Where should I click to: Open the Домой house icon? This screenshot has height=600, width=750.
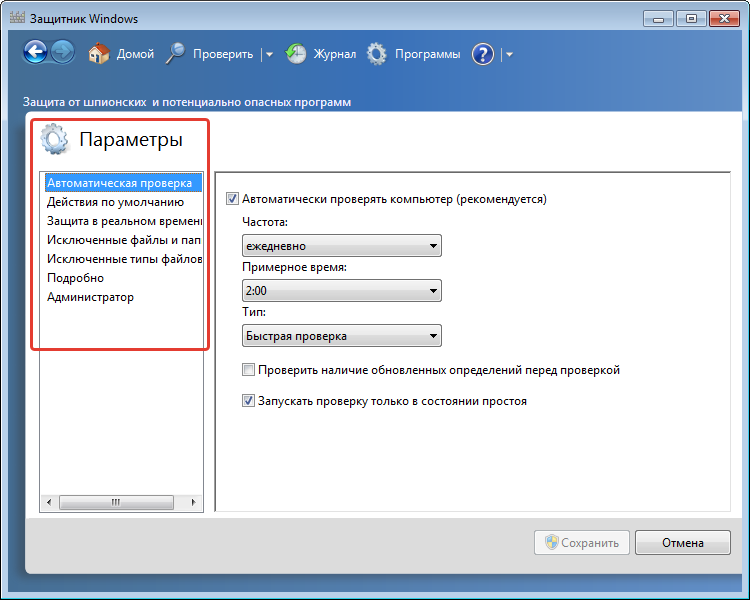pyautogui.click(x=99, y=53)
